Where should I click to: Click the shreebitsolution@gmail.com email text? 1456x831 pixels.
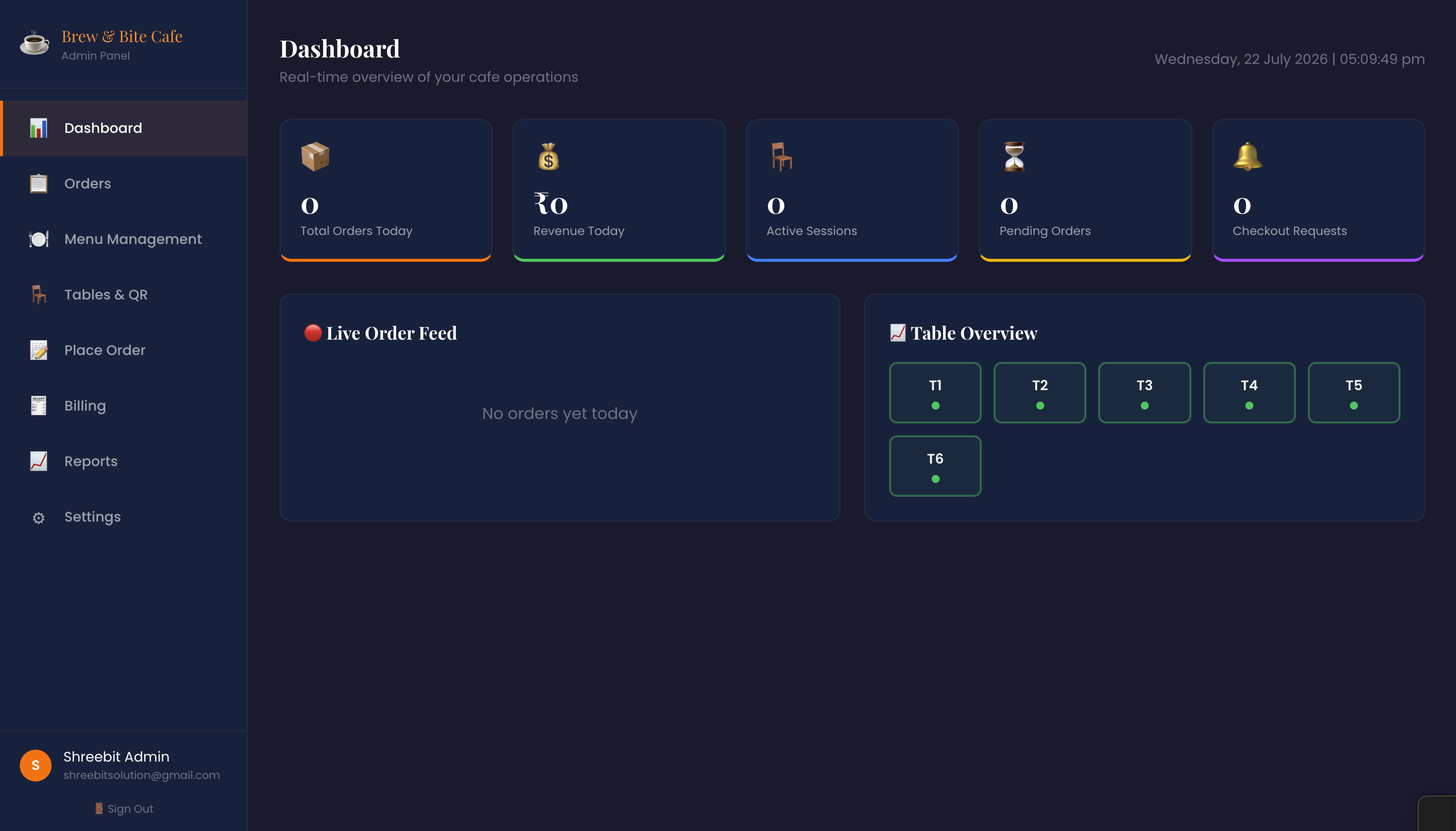(141, 775)
